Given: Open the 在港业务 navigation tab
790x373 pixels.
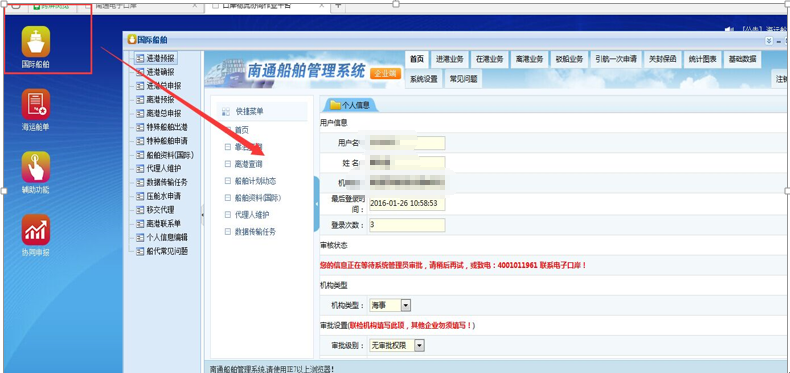Looking at the screenshot, I should [x=489, y=59].
